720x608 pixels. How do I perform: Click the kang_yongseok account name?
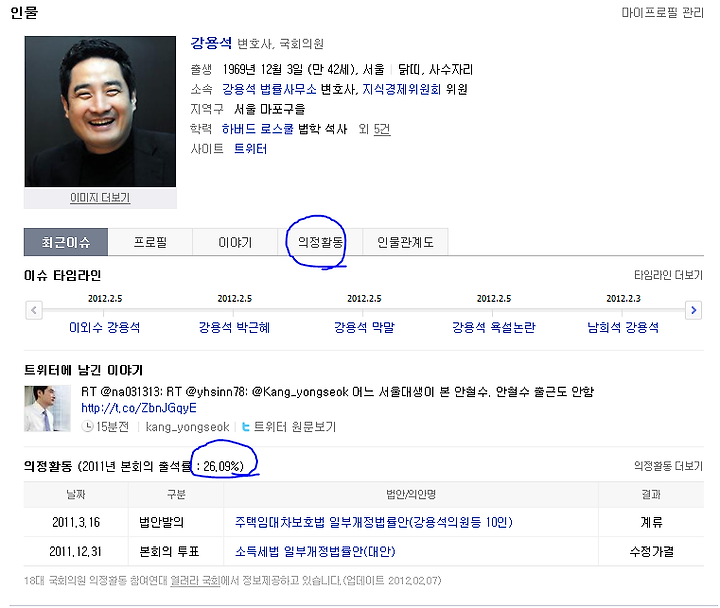pos(187,427)
